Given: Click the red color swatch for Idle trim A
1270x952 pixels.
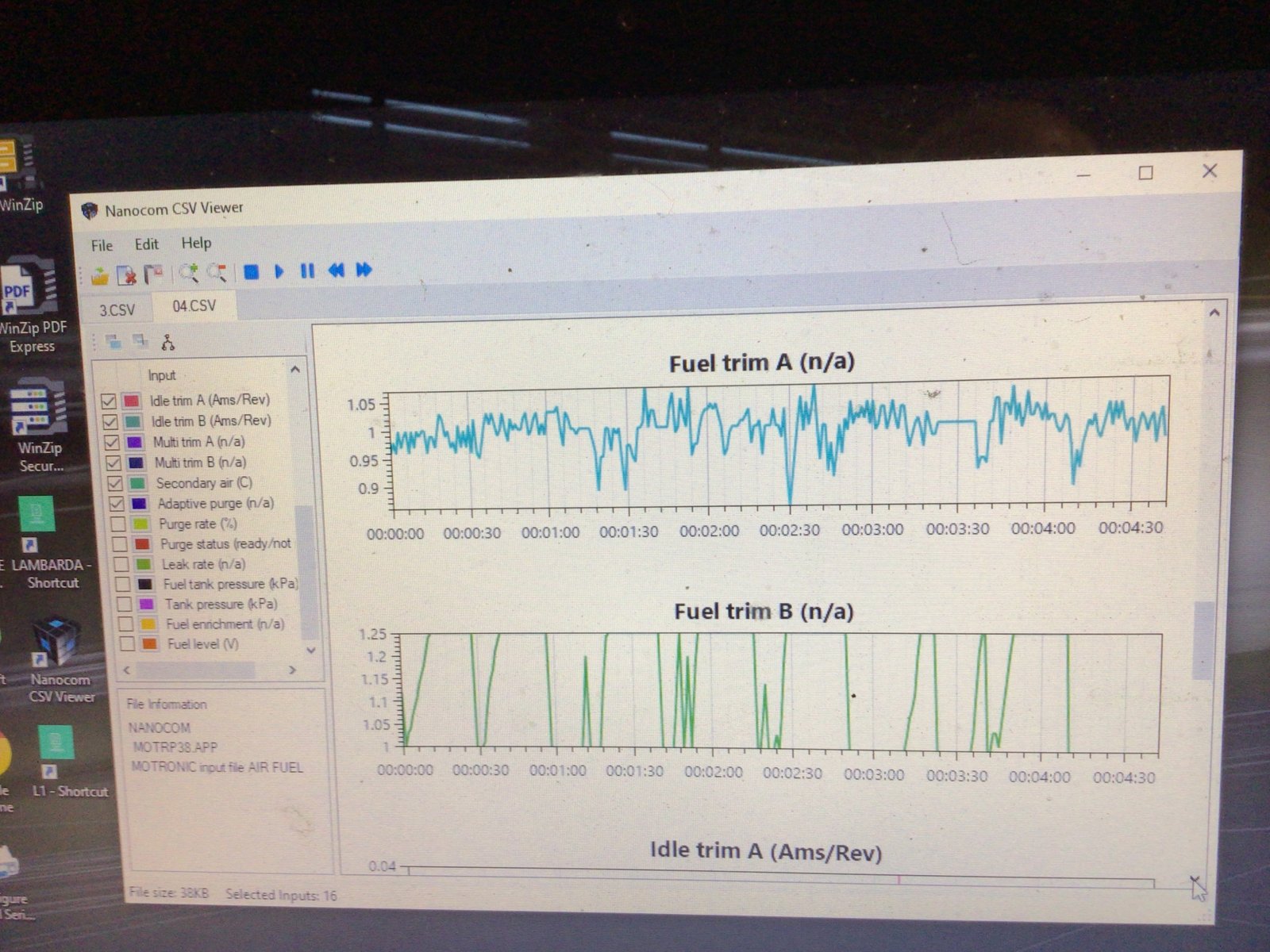Looking at the screenshot, I should (132, 401).
